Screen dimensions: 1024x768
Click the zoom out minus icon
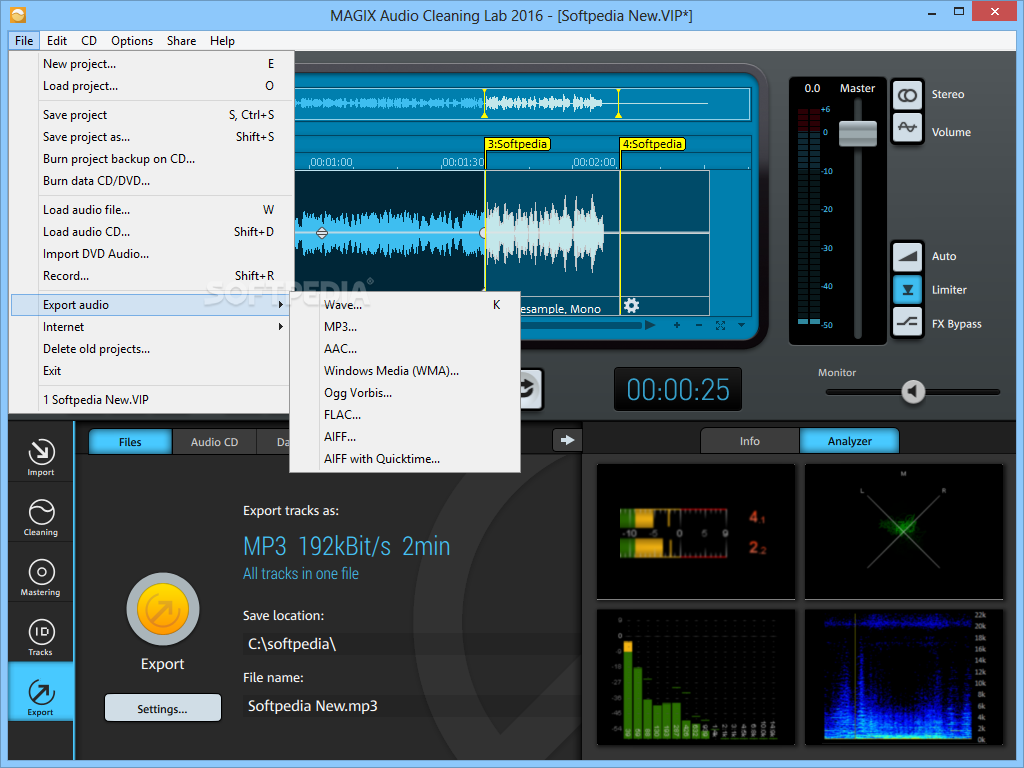pyautogui.click(x=699, y=325)
